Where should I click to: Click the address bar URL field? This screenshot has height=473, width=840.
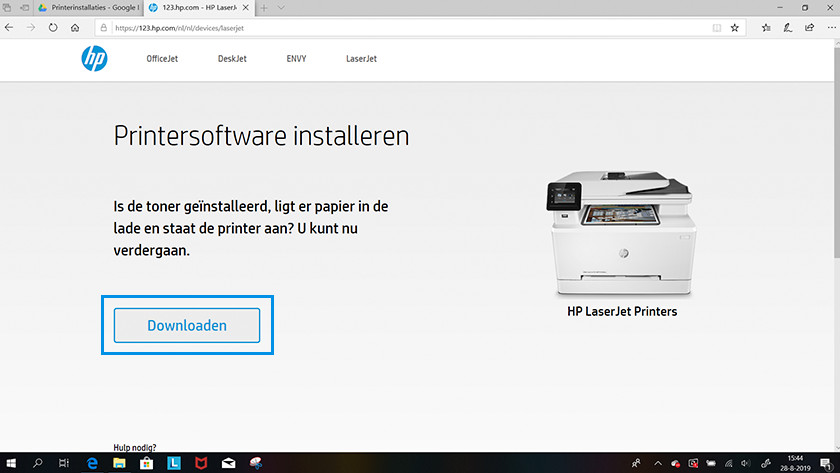tap(400, 28)
